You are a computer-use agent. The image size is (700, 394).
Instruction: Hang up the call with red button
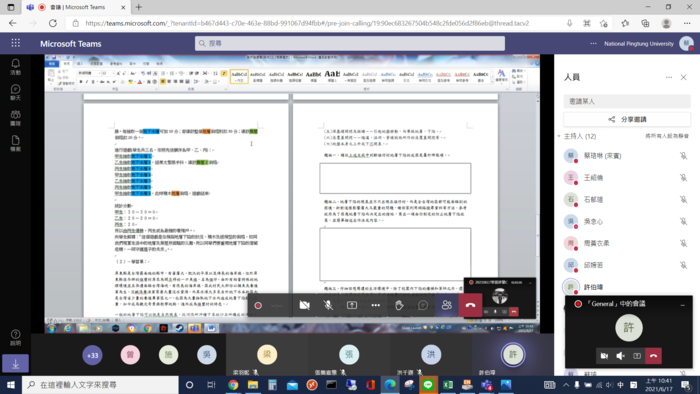[x=471, y=305]
